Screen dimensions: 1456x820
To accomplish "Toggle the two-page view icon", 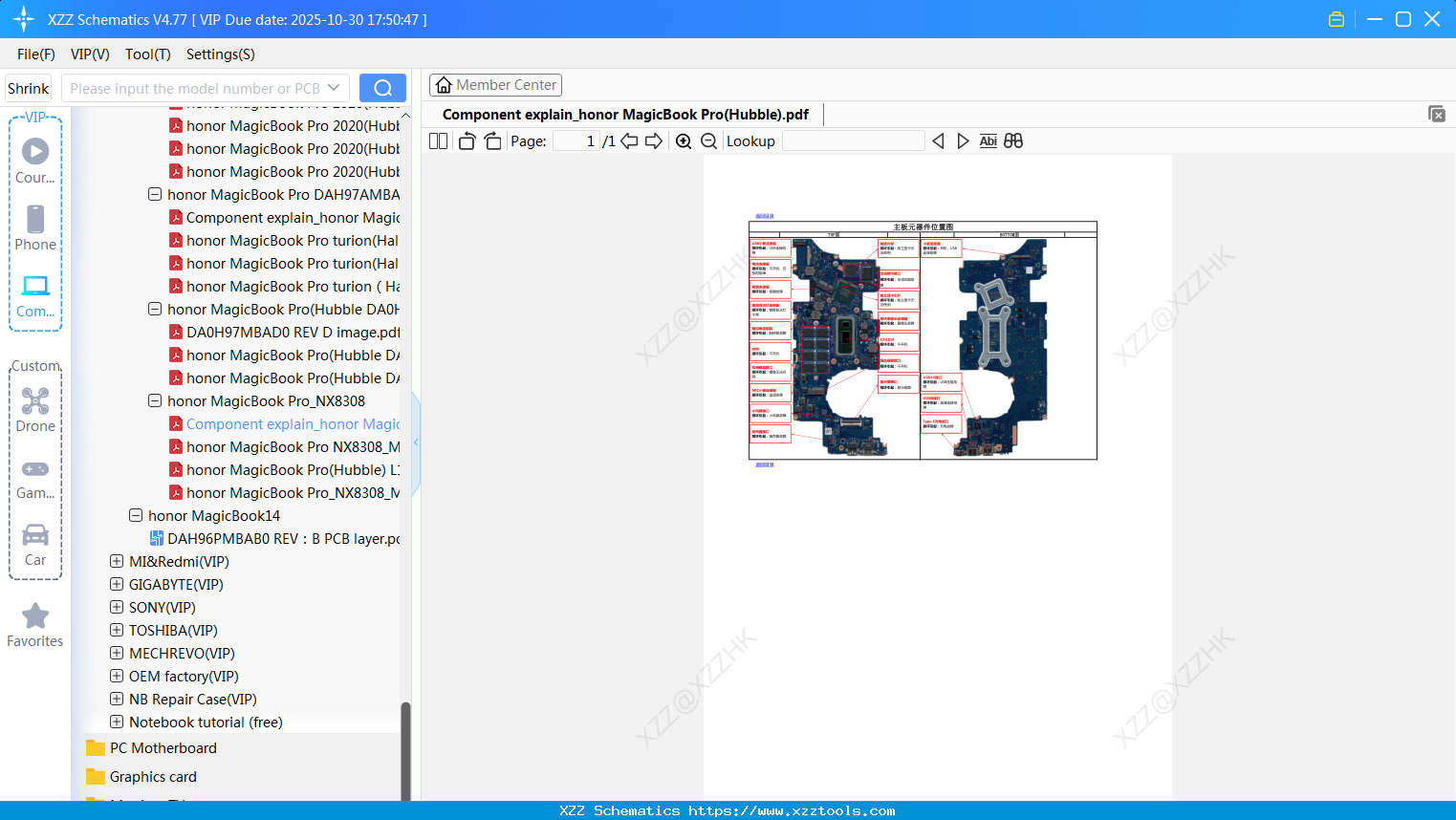I will pos(438,141).
